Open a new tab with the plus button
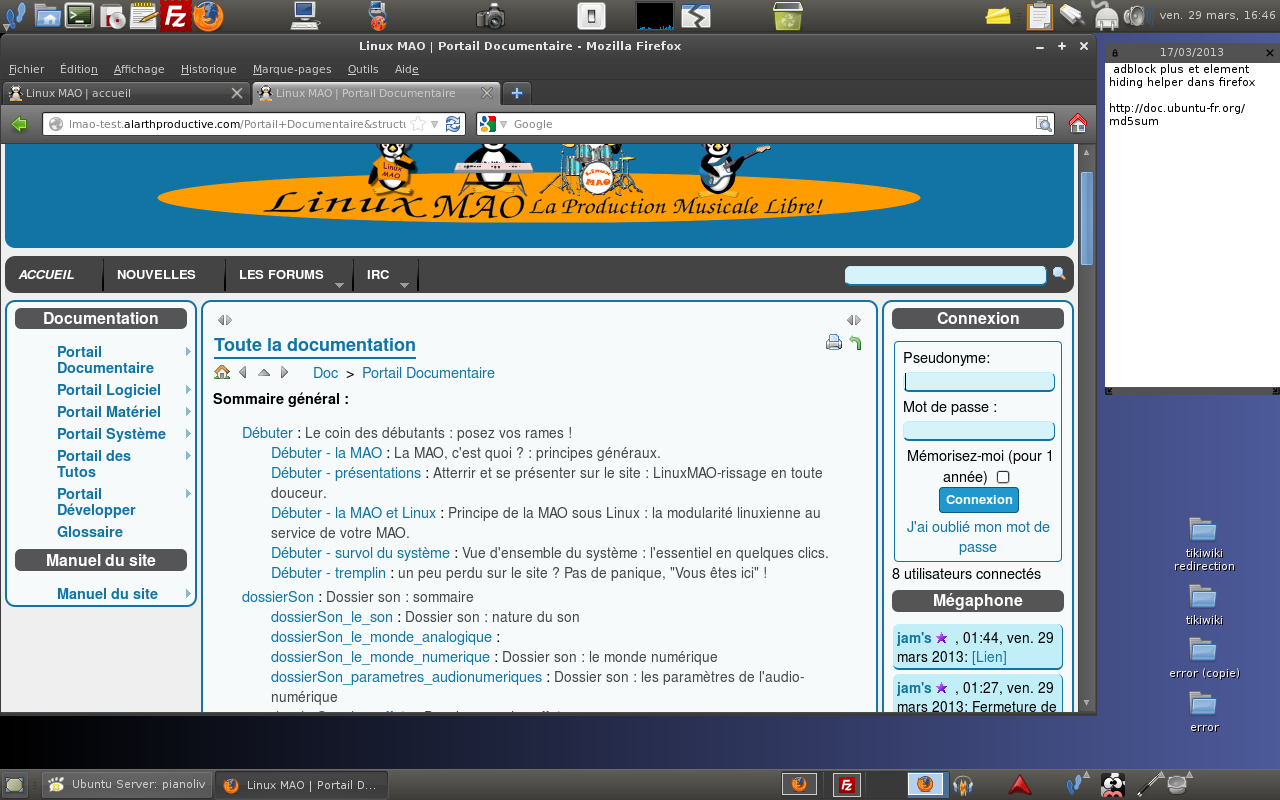Screen dimensions: 1280x800 [x=517, y=93]
